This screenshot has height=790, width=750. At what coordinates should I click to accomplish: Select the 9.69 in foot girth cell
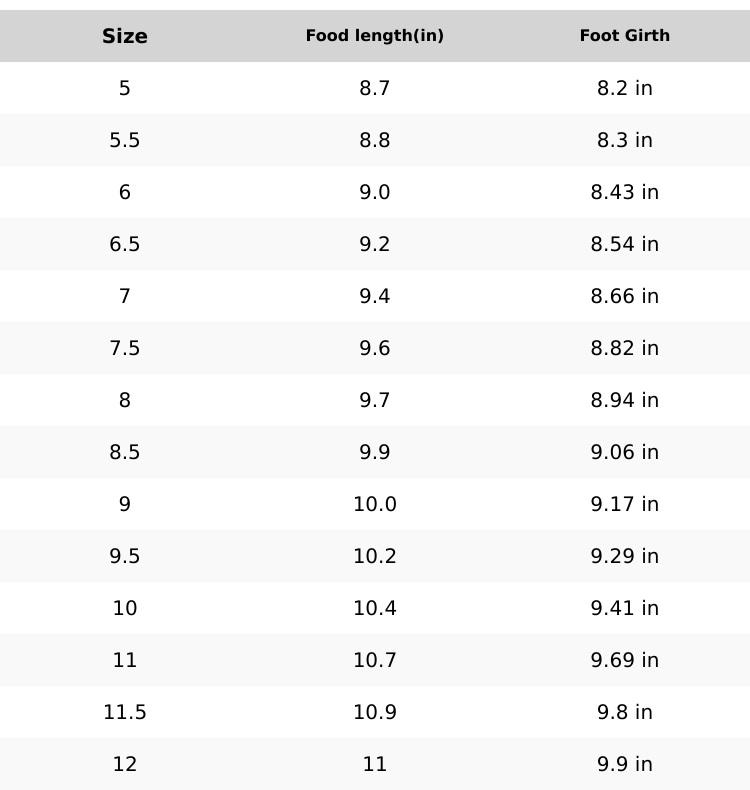(x=625, y=660)
